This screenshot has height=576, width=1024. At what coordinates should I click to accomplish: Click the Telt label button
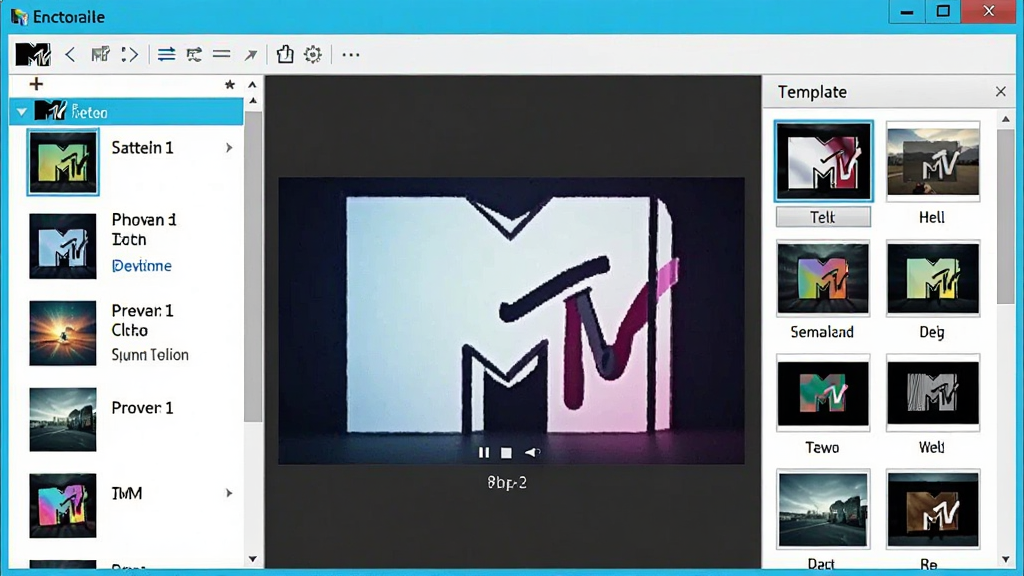823,217
